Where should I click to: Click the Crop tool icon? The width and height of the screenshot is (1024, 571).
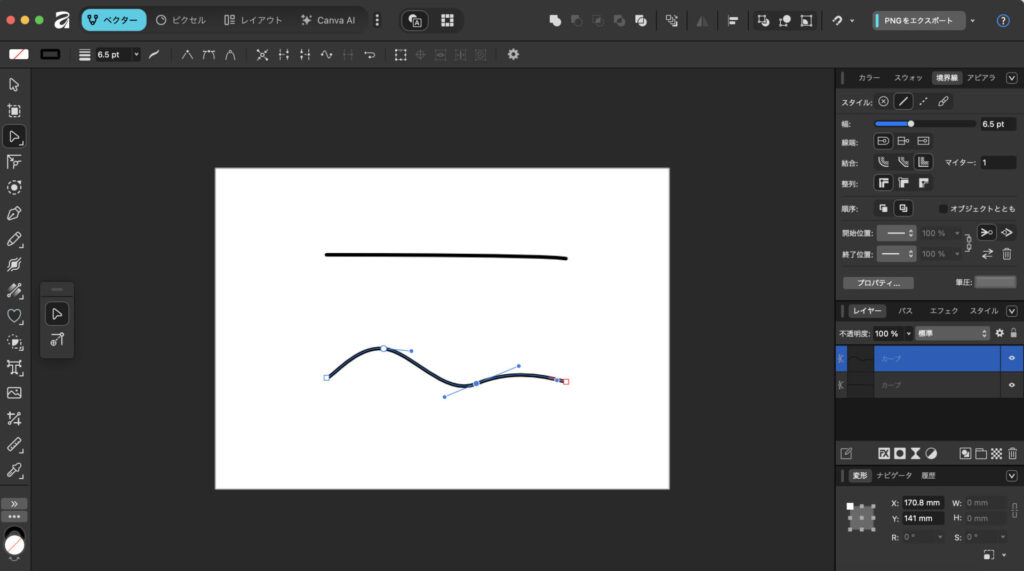click(x=14, y=367)
